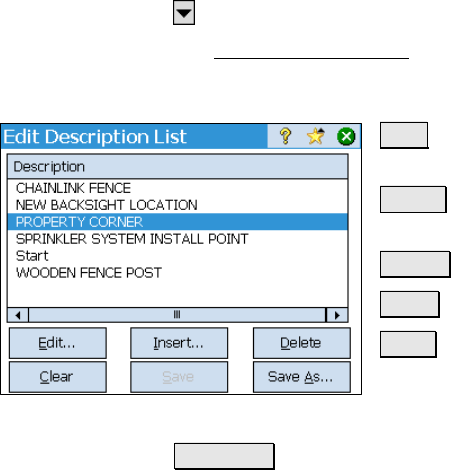Click the yellow star favorites icon

coord(315,136)
